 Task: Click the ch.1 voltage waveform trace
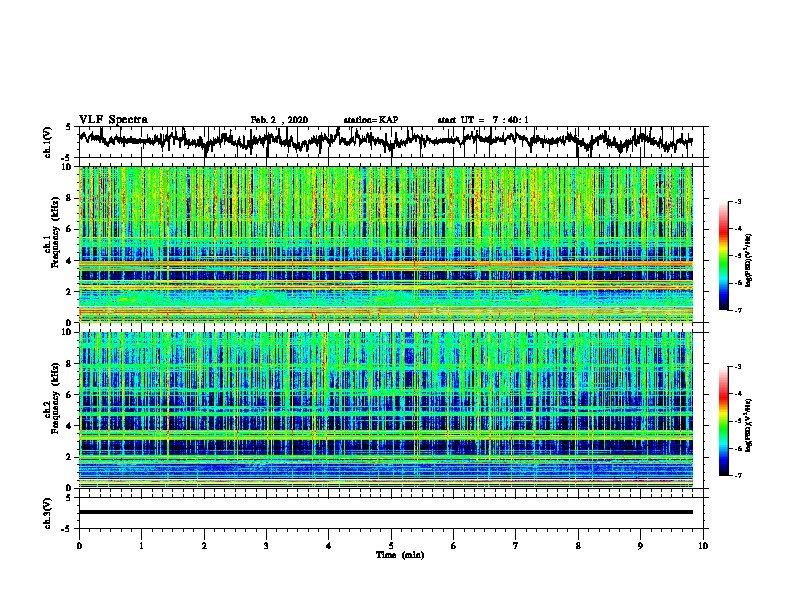click(386, 141)
